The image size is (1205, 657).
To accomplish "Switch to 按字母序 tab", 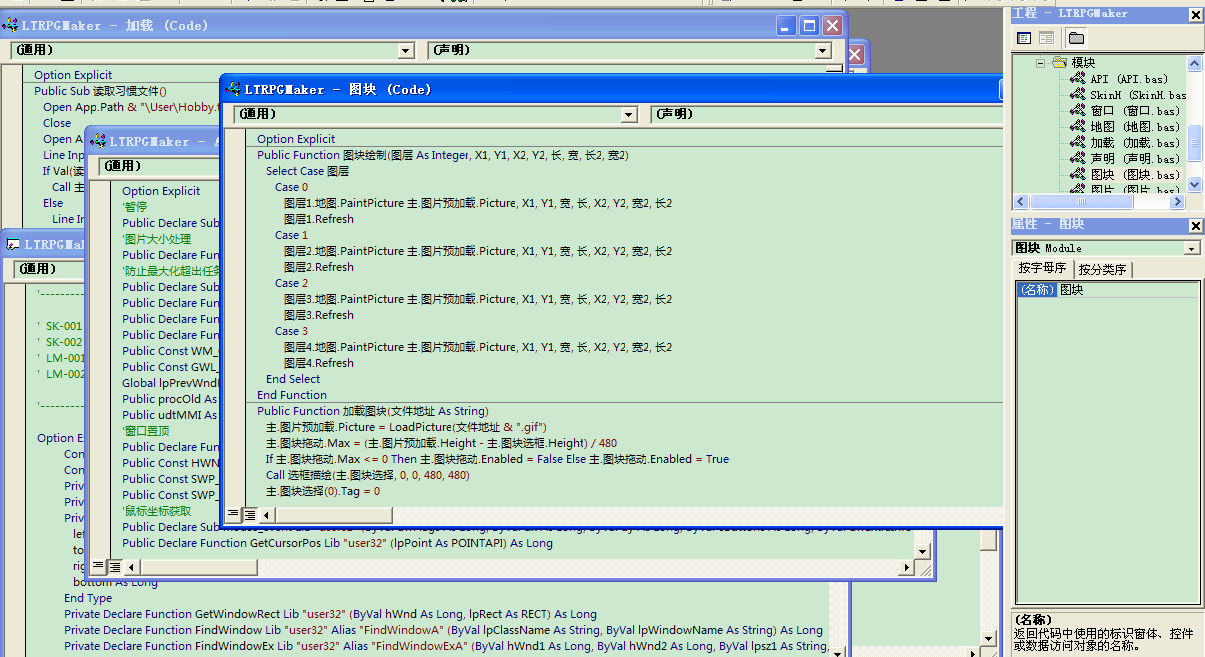I will tap(1043, 269).
